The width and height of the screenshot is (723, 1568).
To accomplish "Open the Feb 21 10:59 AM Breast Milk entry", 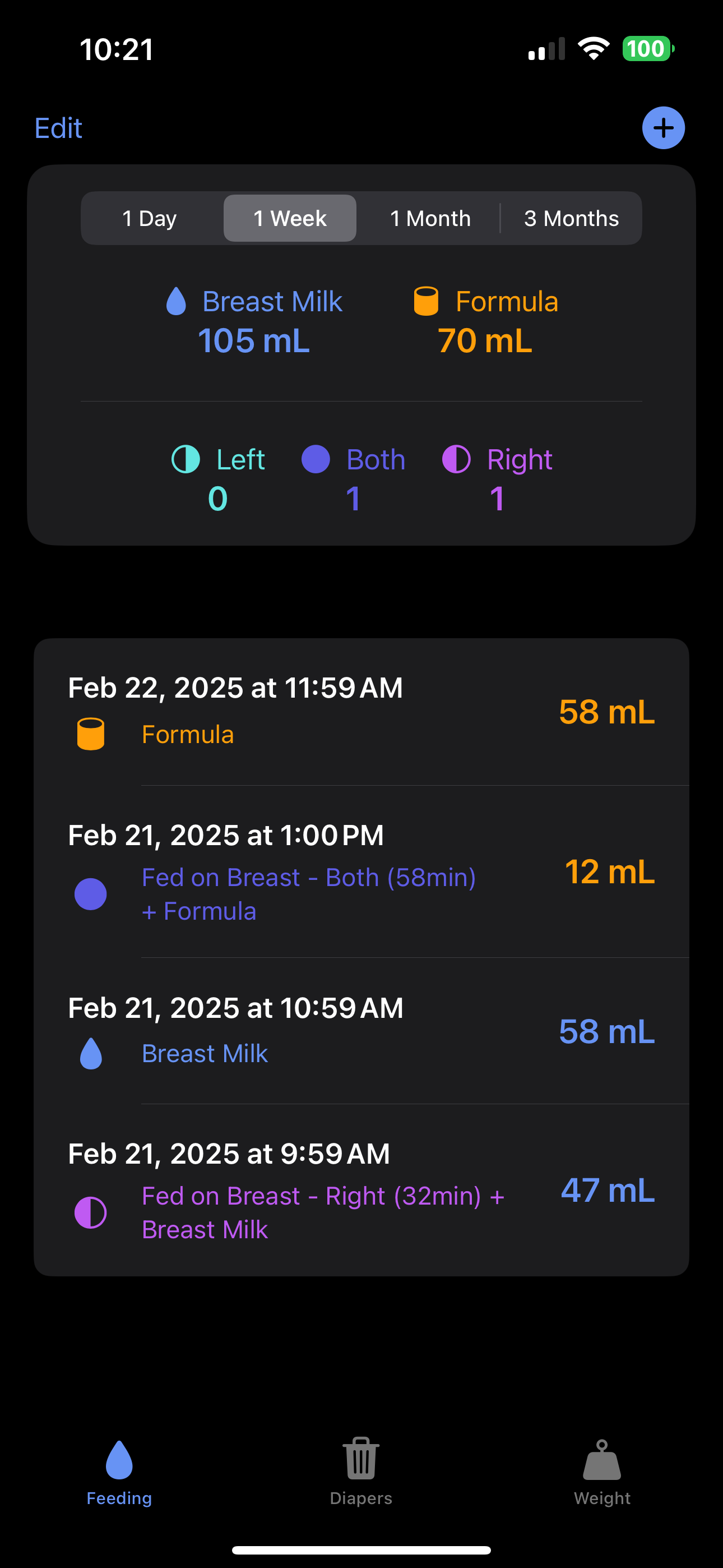I will [x=361, y=1031].
